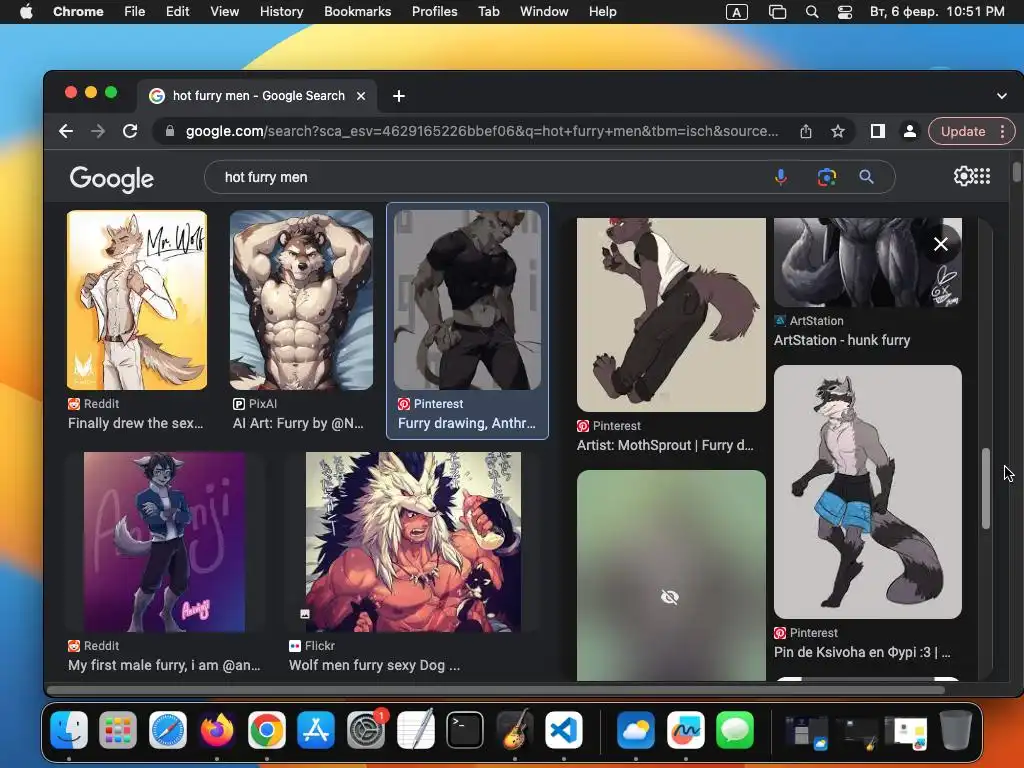Reload the Google search page

130,131
